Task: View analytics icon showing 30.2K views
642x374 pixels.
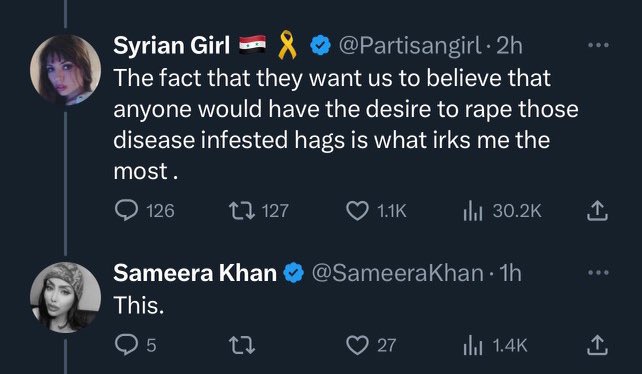Action: click(473, 211)
